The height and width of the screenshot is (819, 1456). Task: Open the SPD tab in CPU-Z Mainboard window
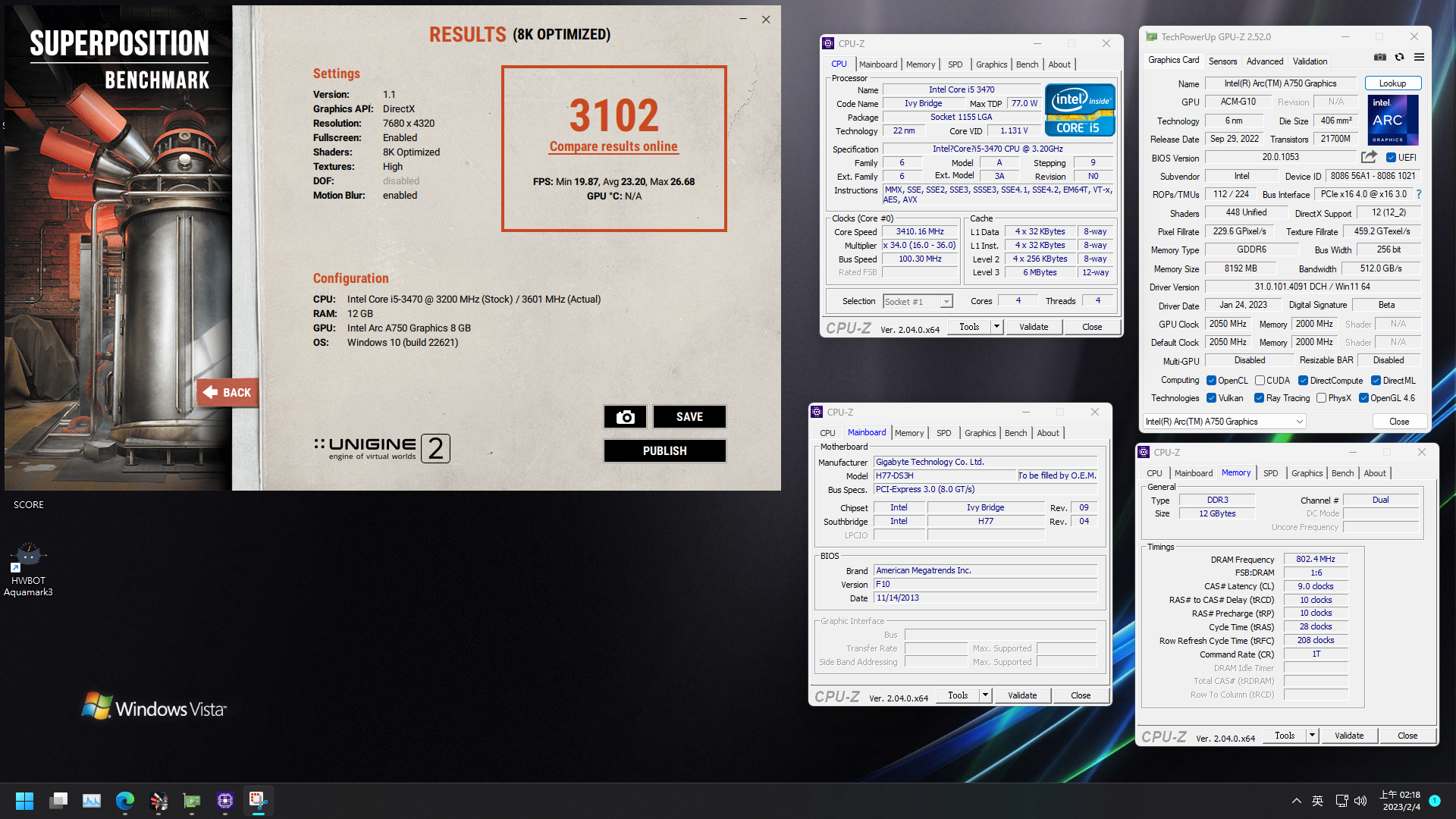coord(943,433)
